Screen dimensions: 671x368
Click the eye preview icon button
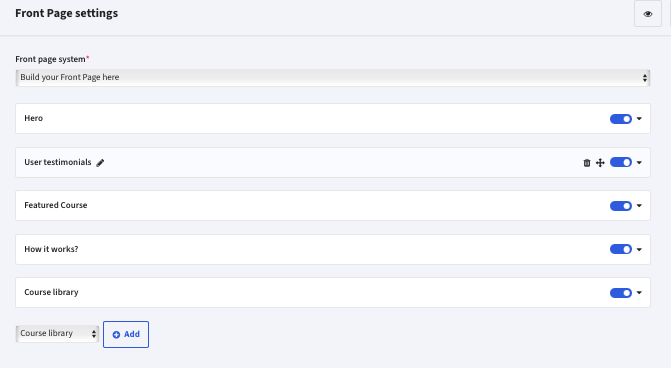click(x=647, y=14)
